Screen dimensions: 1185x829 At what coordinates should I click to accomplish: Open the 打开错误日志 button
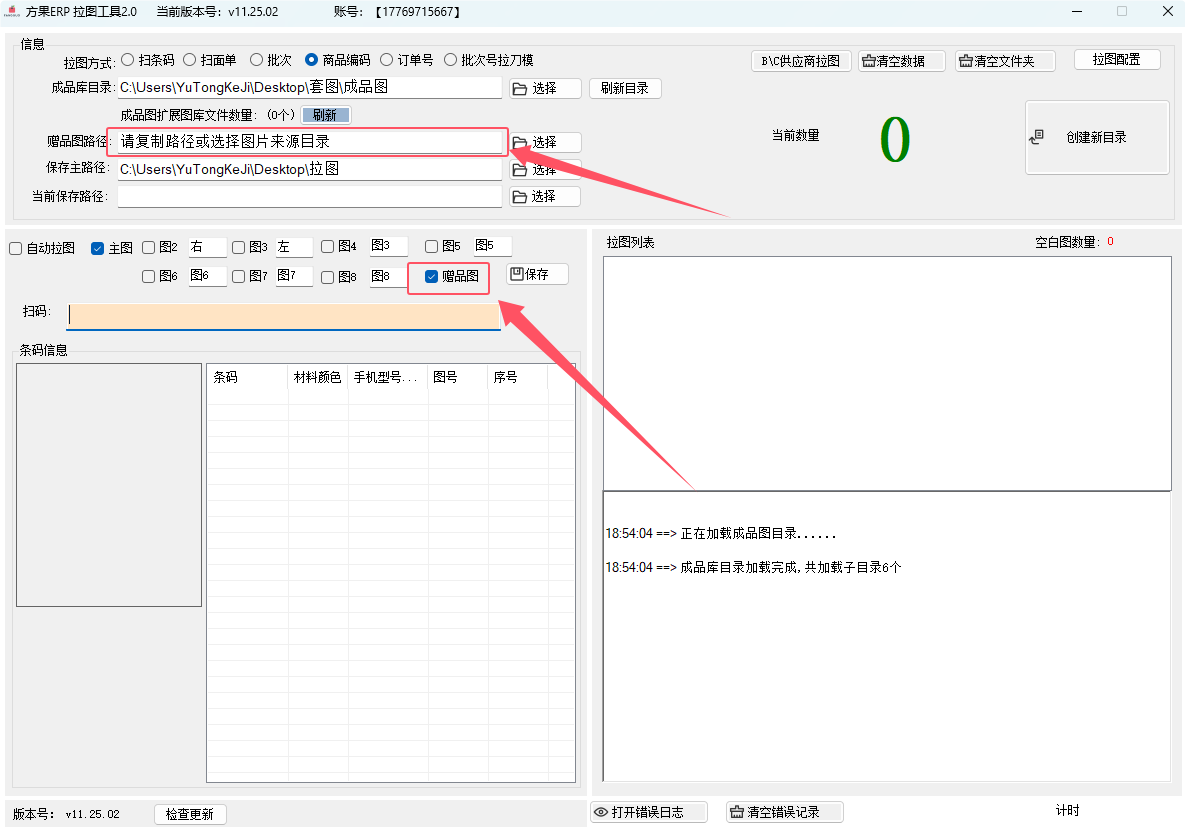pyautogui.click(x=648, y=812)
